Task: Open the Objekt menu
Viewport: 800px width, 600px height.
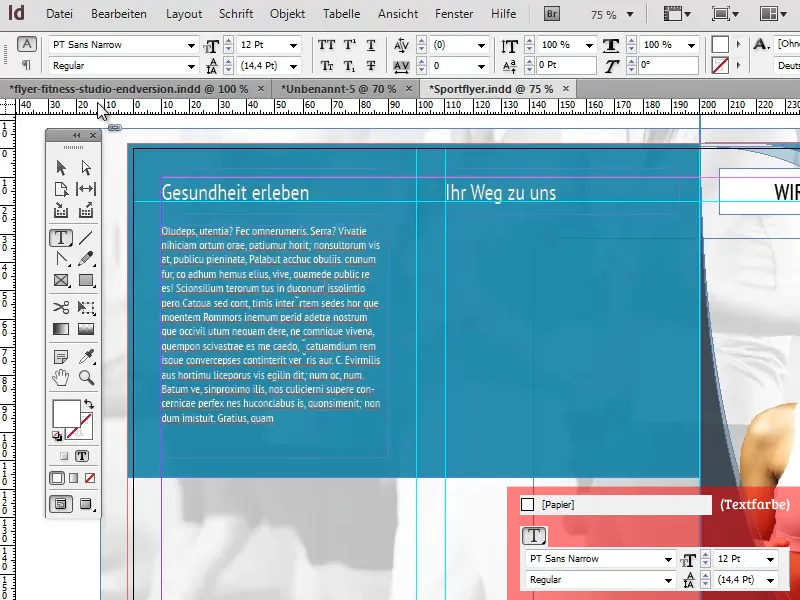Action: 288,14
